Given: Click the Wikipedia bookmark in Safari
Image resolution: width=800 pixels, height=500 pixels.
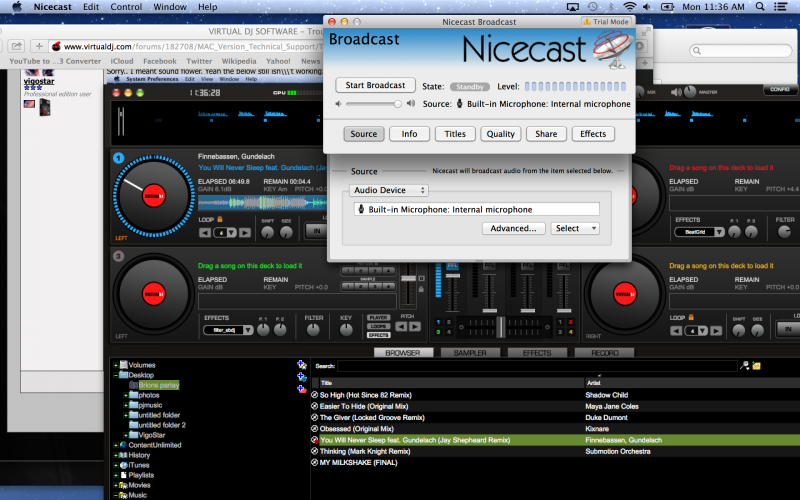Looking at the screenshot, I should 239,61.
